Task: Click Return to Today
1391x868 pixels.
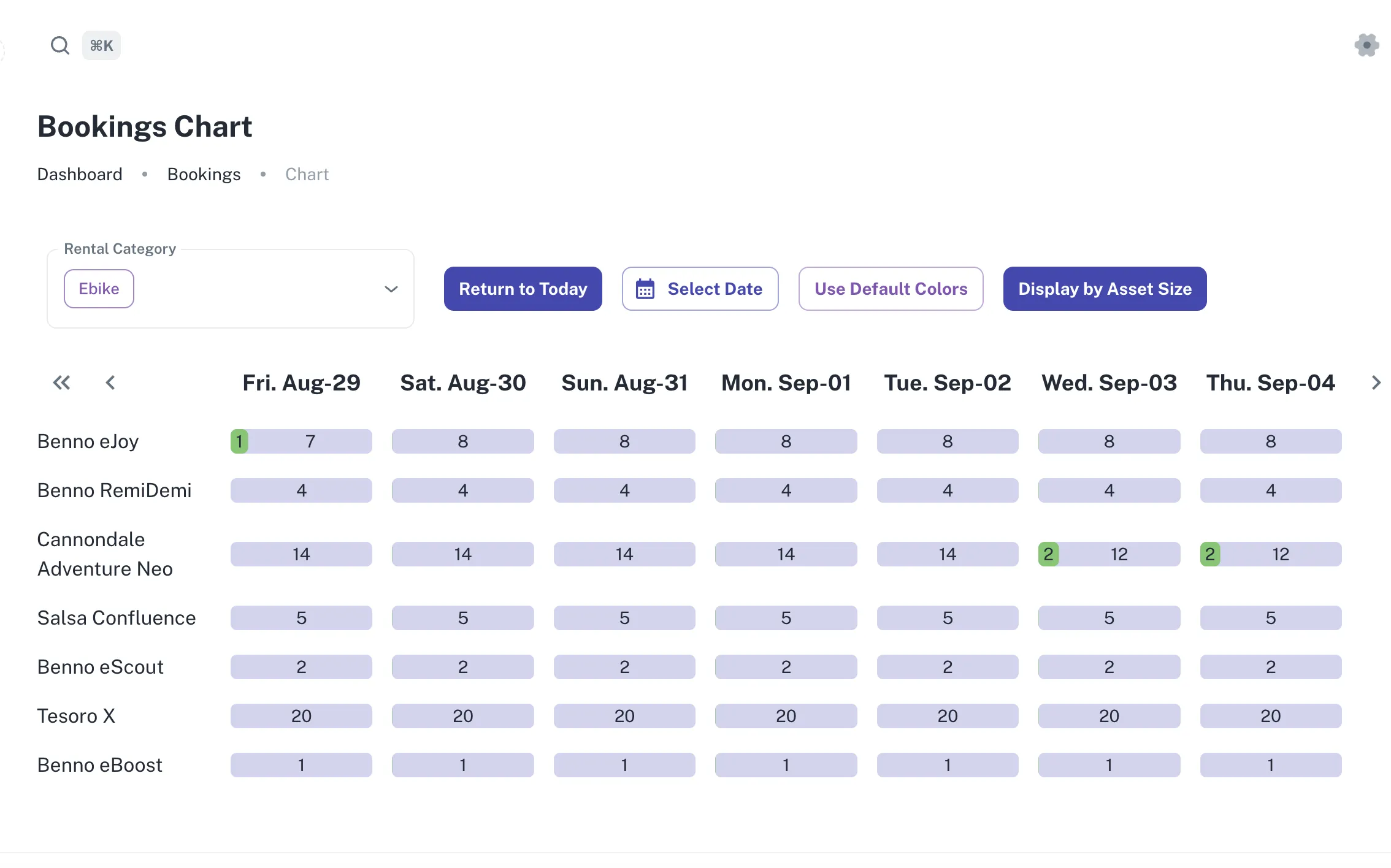Action: click(523, 289)
